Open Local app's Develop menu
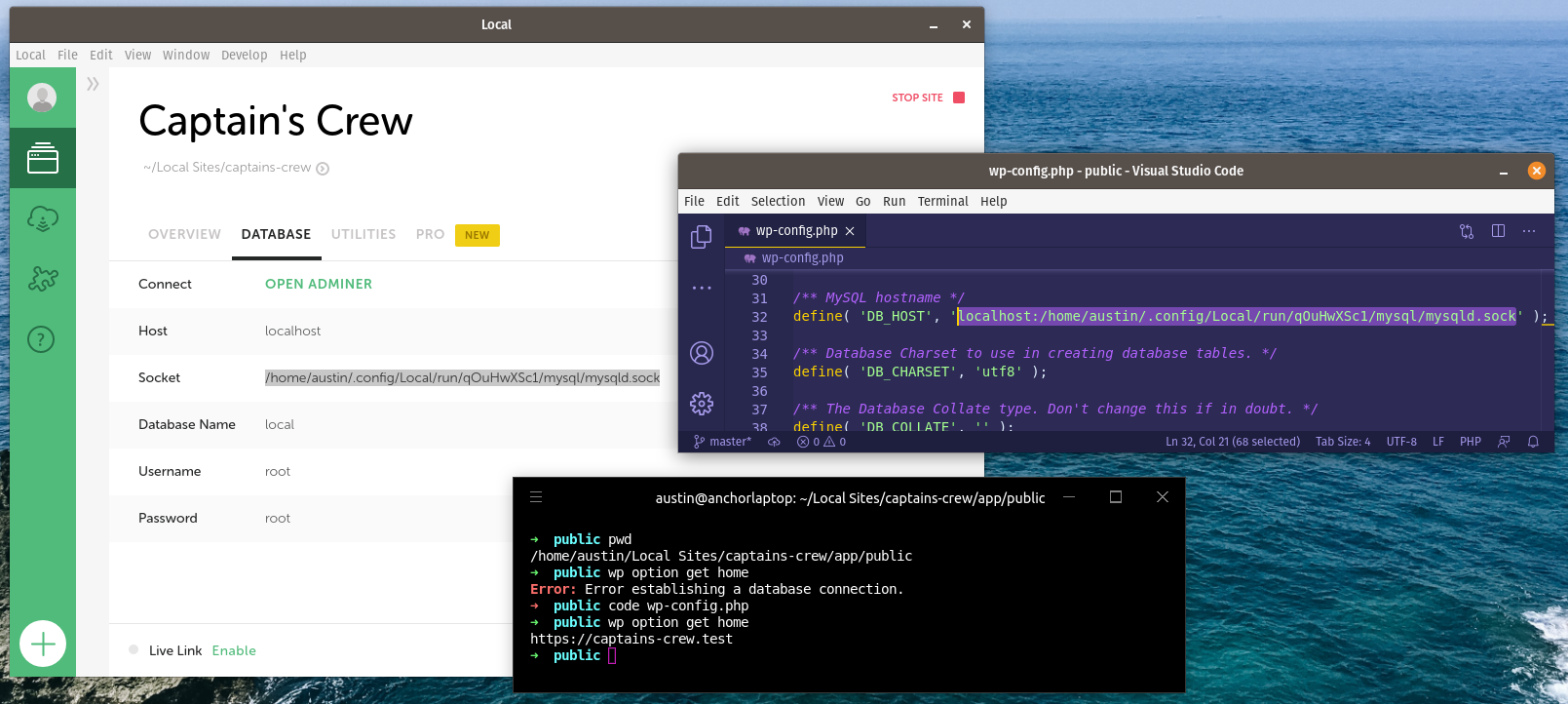 [244, 55]
